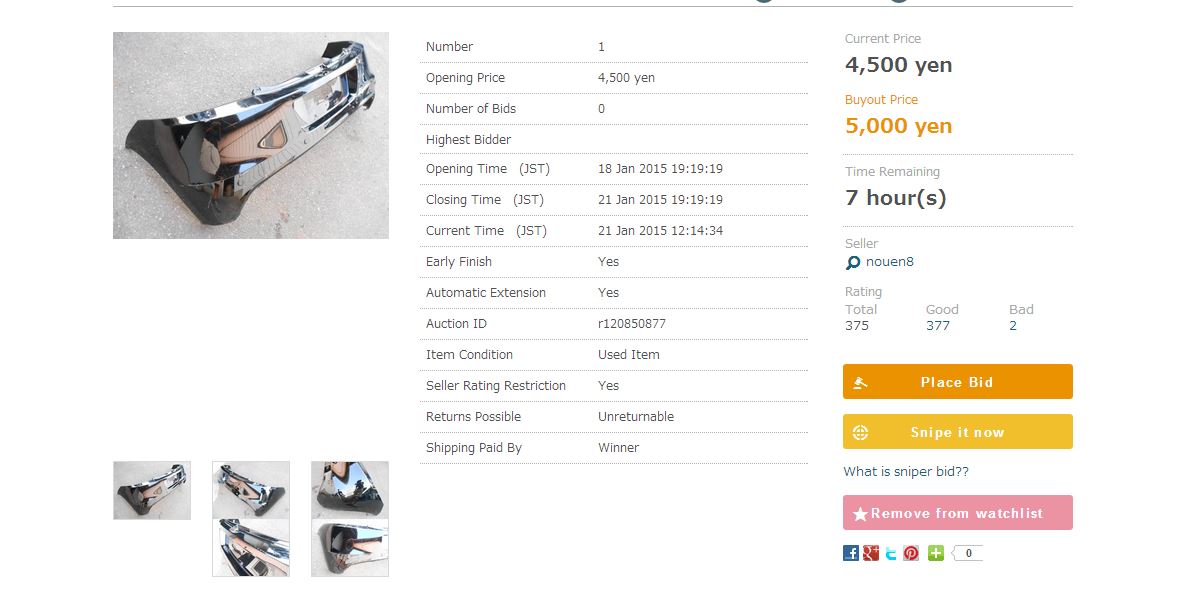Image resolution: width=1204 pixels, height=607 pixels.
Task: Remove this item from the watchlist
Action: pos(958,512)
